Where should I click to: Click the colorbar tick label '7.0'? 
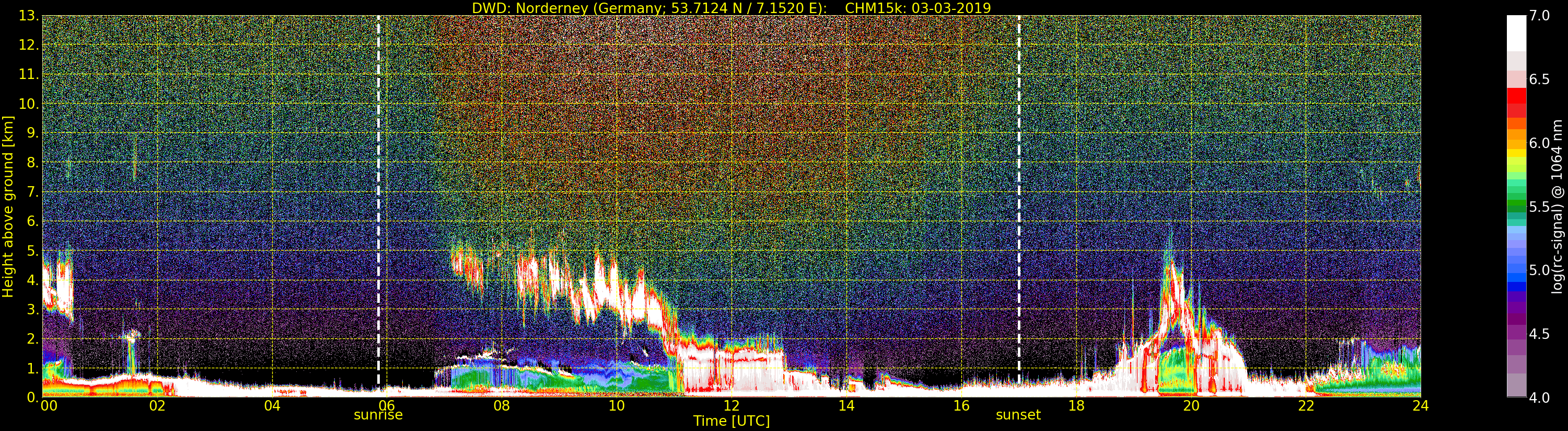pos(1539,16)
